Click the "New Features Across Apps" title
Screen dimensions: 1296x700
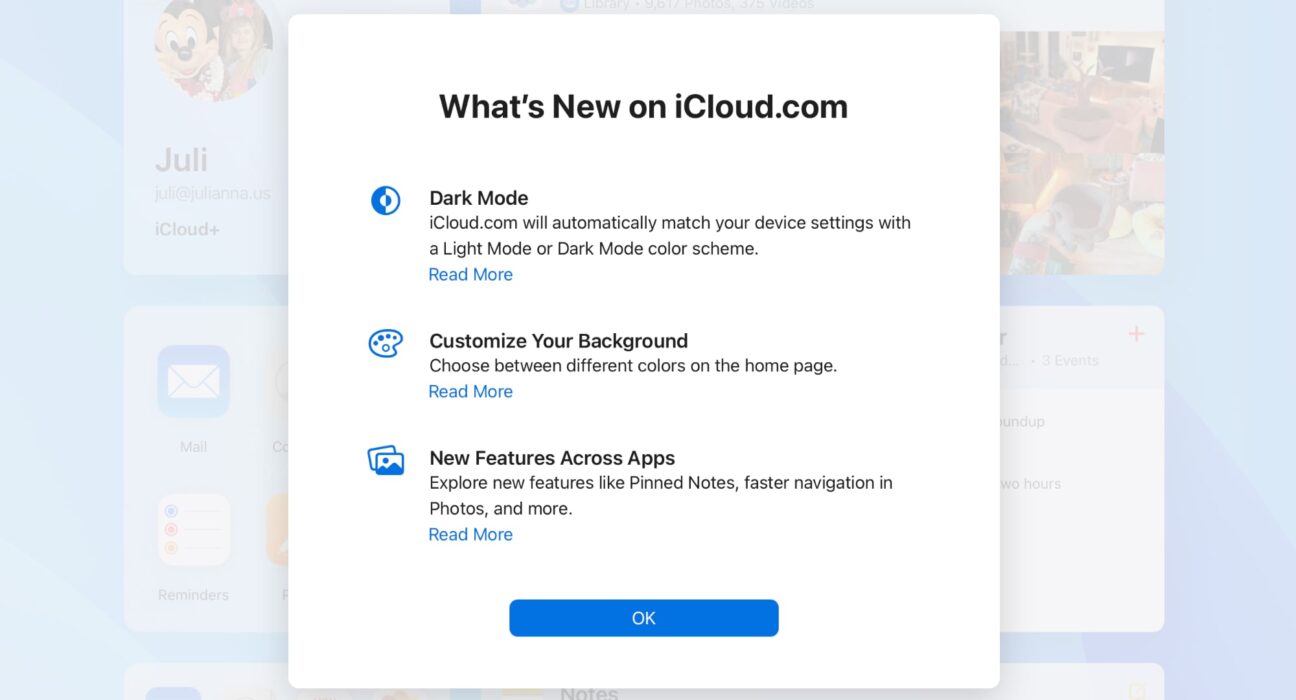tap(552, 458)
